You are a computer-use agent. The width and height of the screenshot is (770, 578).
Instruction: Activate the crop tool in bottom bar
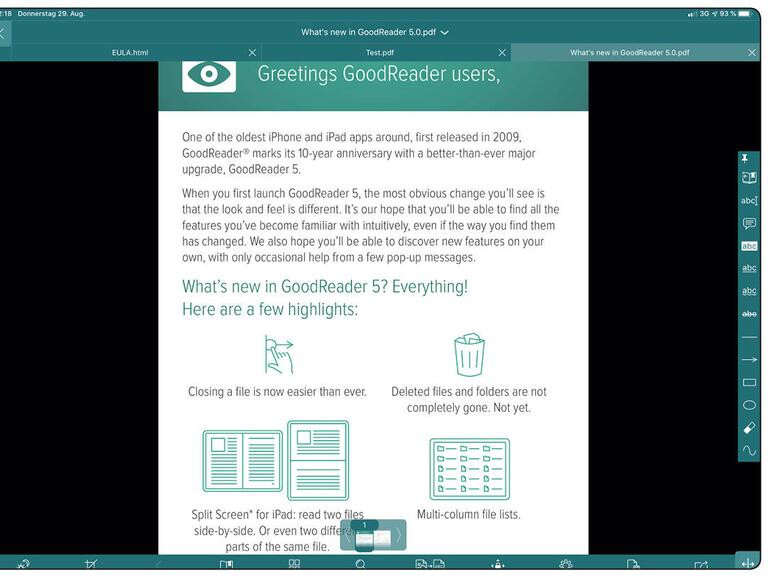click(91, 564)
